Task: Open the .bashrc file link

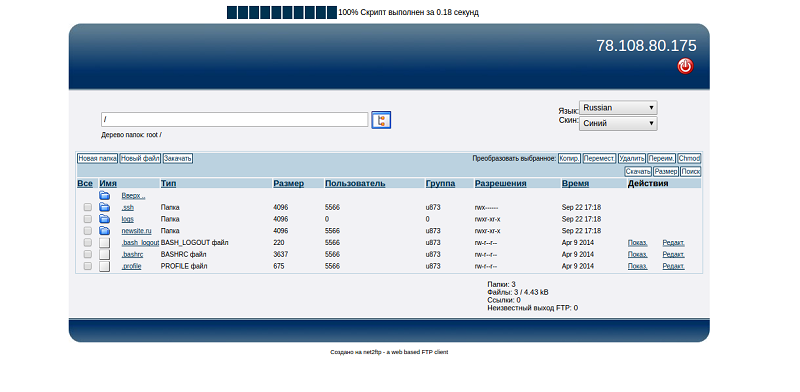Action: 132,254
